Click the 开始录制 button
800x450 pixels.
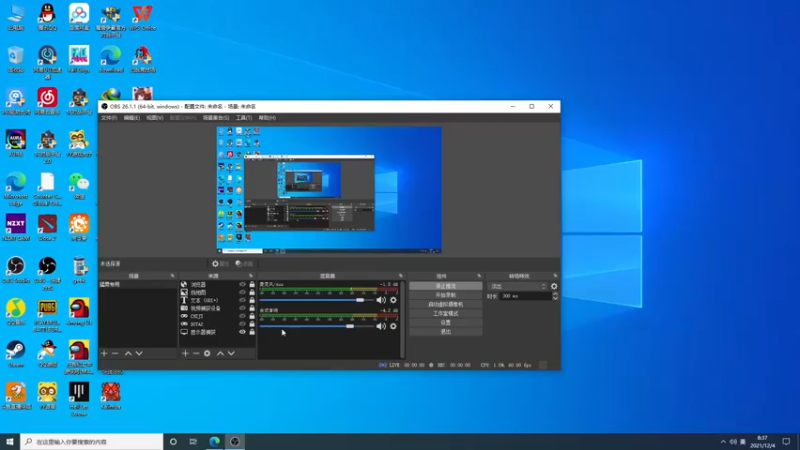tap(445, 295)
